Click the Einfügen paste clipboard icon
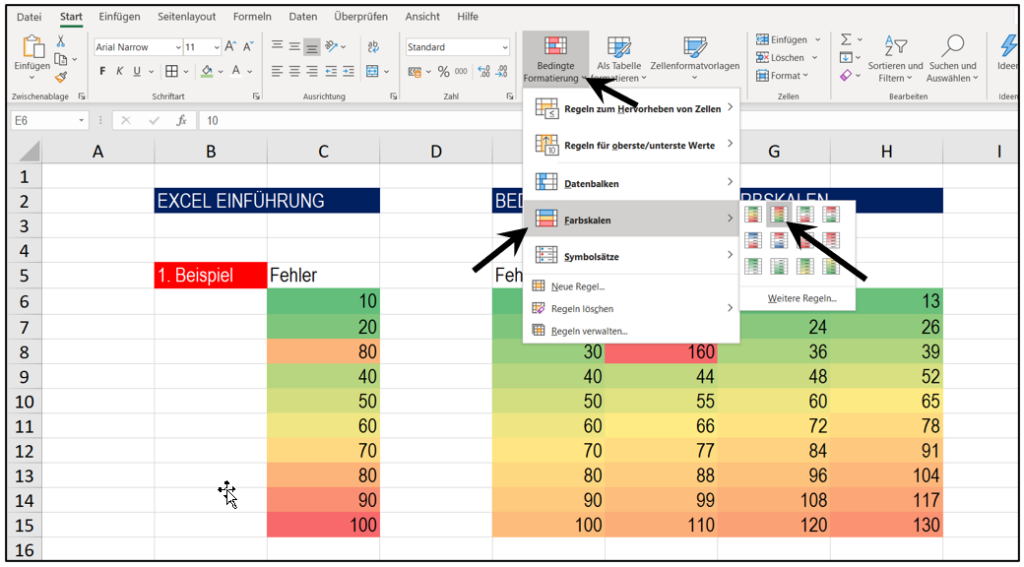 coord(32,48)
